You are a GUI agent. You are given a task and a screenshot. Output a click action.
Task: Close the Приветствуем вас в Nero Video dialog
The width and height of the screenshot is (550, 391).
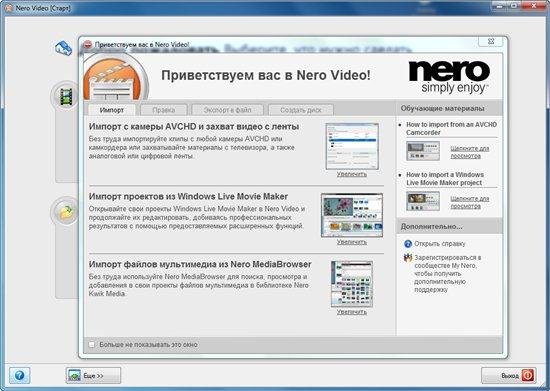tap(491, 41)
